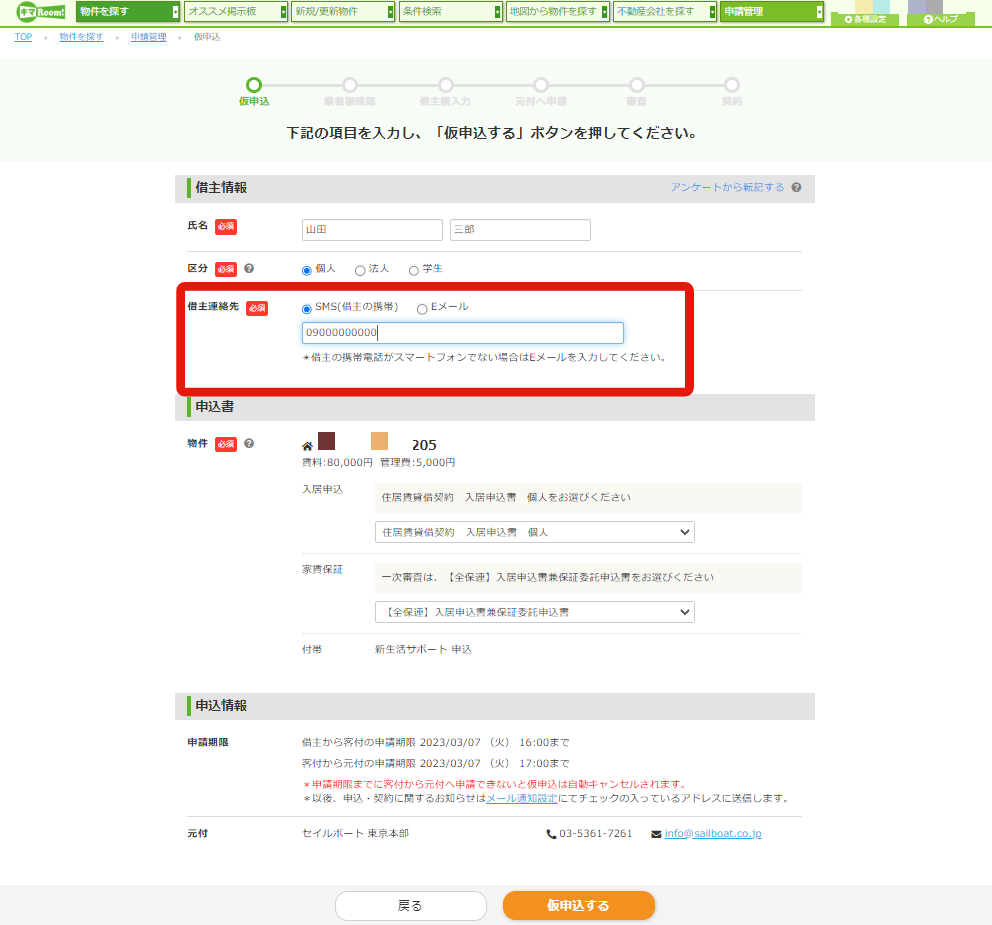Viewport: 992px width, 925px height.
Task: Select 法人 radio button
Action: (360, 271)
